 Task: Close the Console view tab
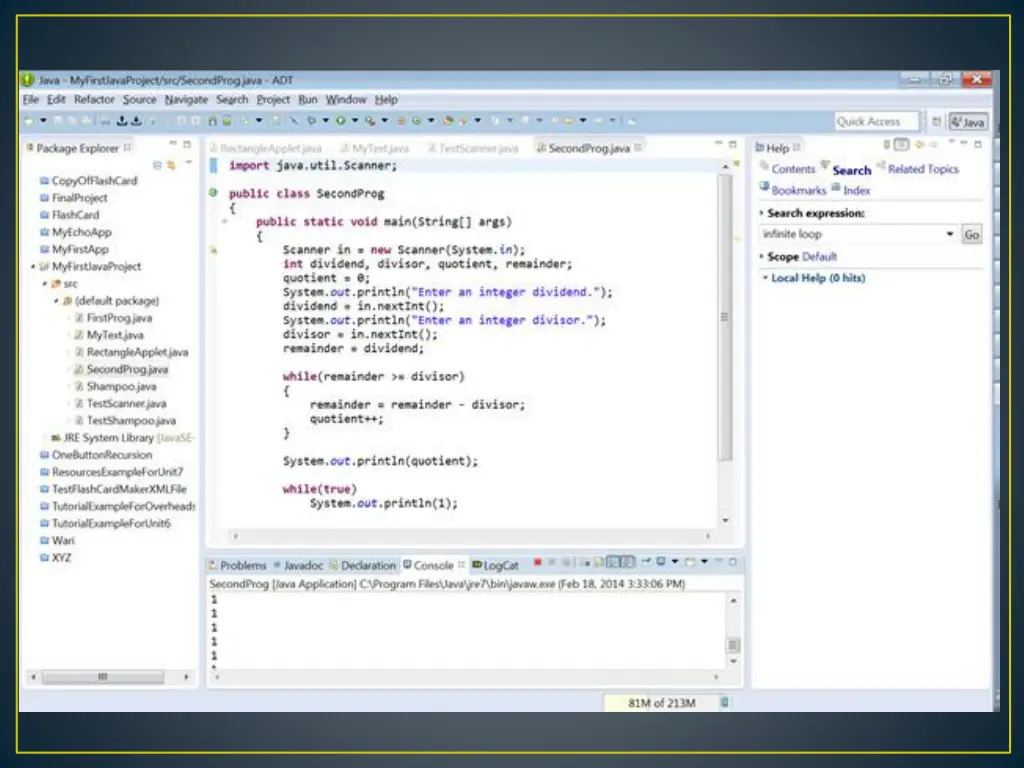(x=462, y=564)
